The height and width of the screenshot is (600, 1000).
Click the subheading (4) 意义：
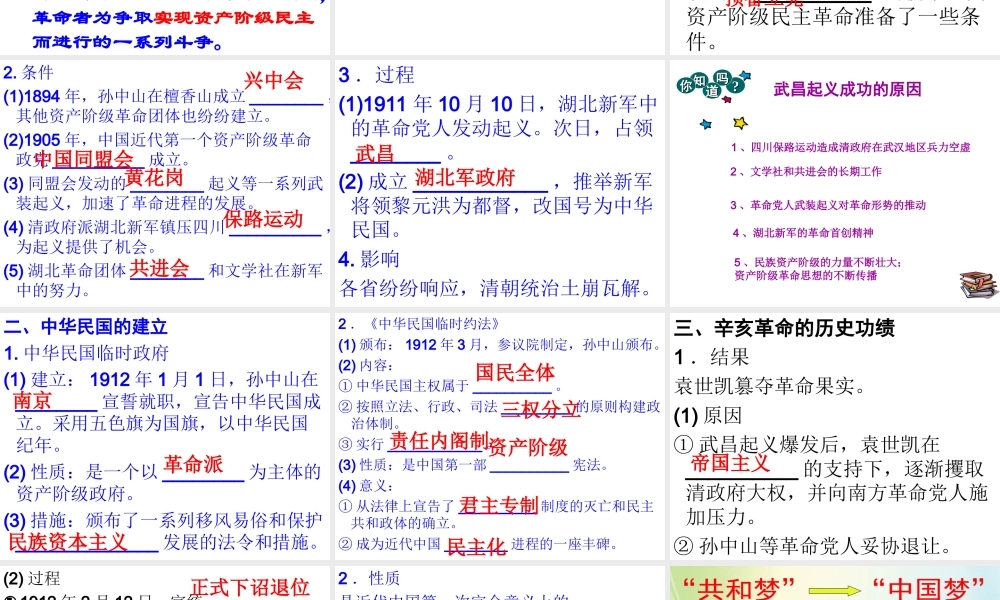367,486
